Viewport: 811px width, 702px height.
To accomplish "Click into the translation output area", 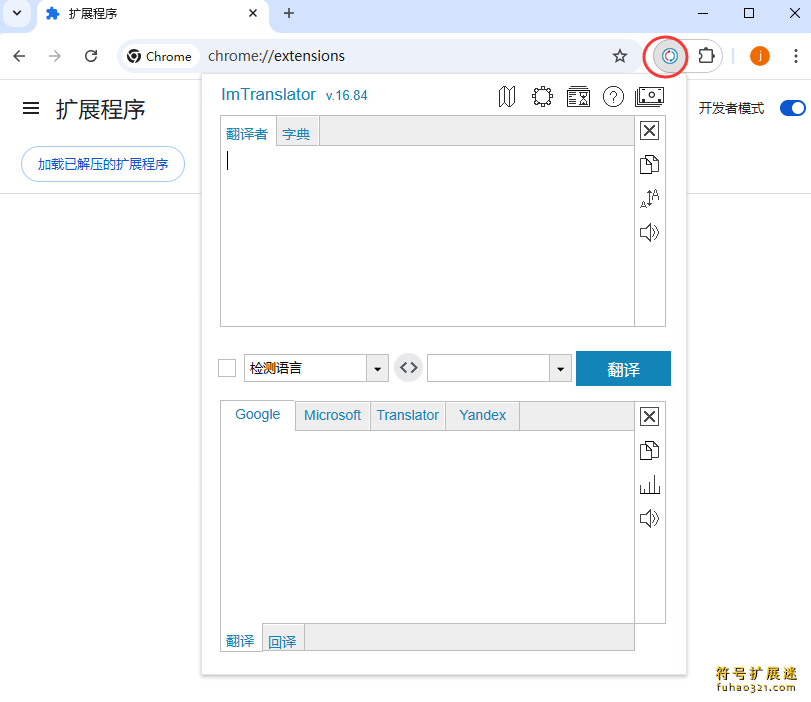I will [x=427, y=527].
